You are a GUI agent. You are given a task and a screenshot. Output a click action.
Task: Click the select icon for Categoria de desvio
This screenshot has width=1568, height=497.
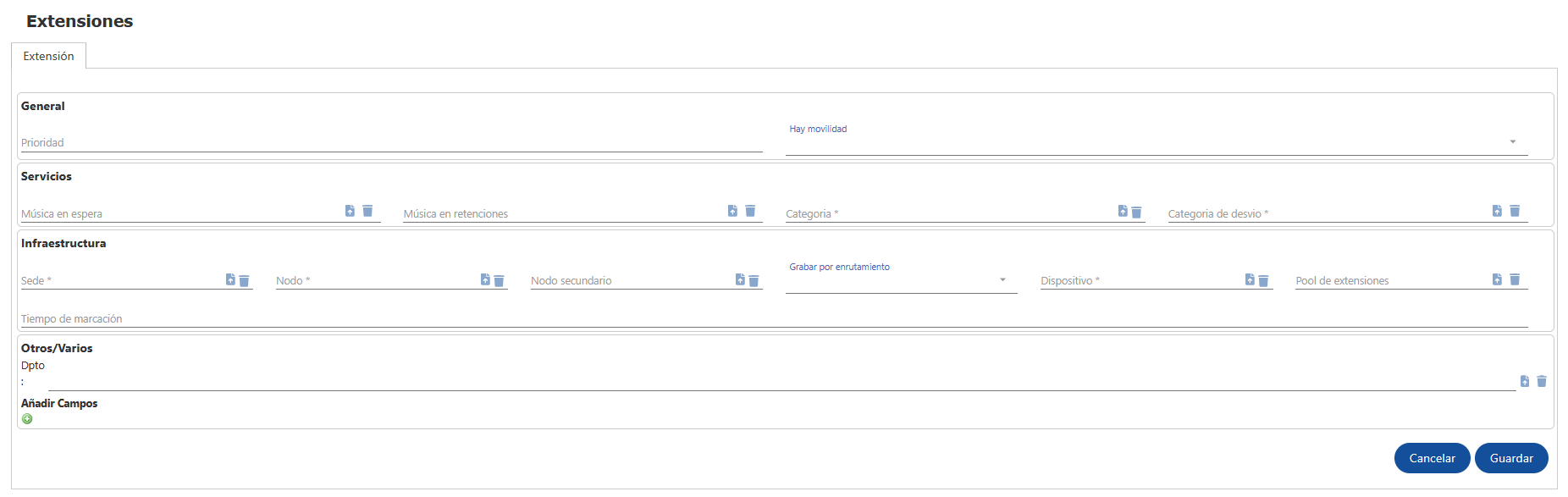[1497, 211]
